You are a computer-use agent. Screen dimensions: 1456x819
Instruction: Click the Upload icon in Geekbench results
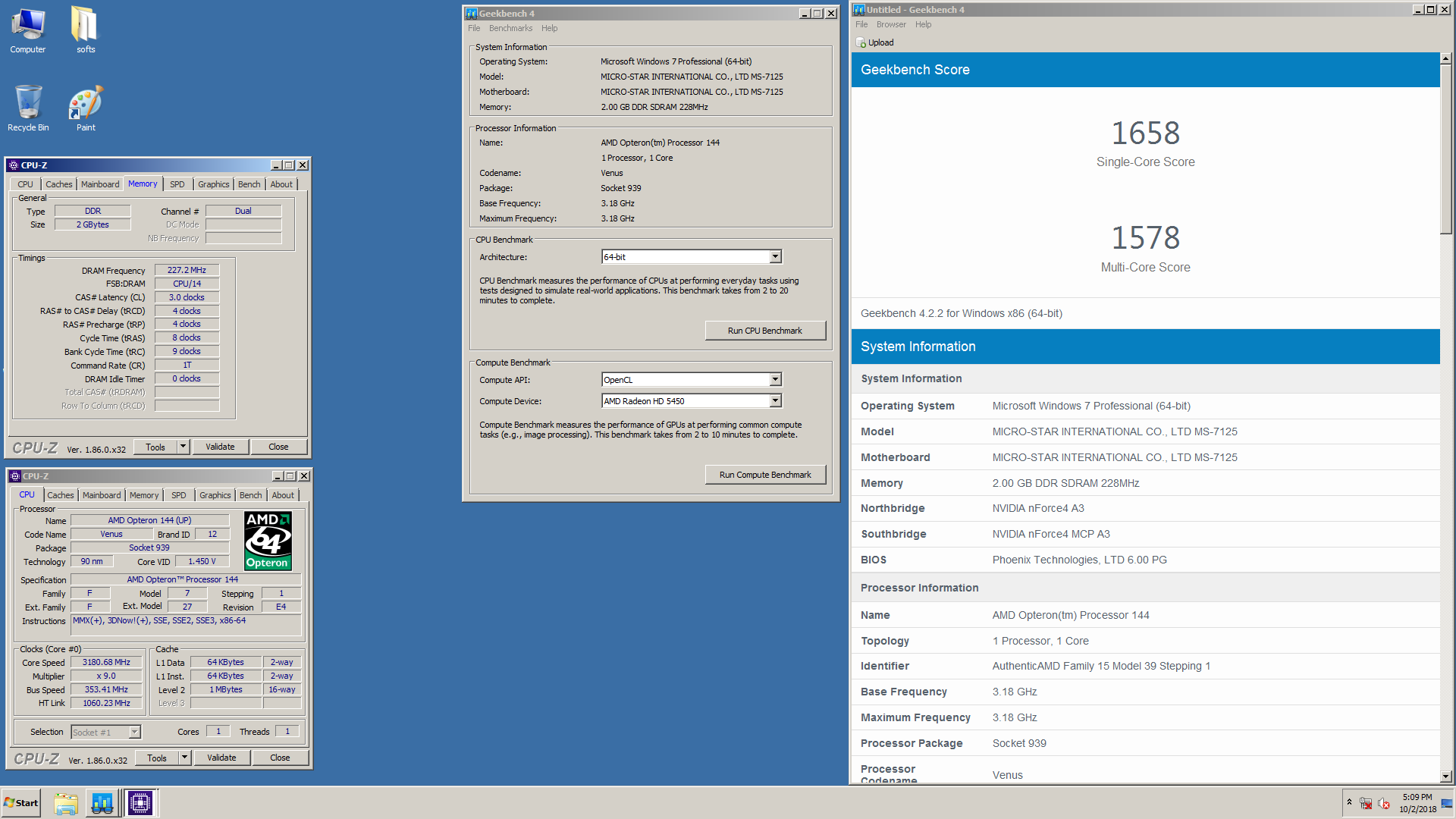[861, 42]
